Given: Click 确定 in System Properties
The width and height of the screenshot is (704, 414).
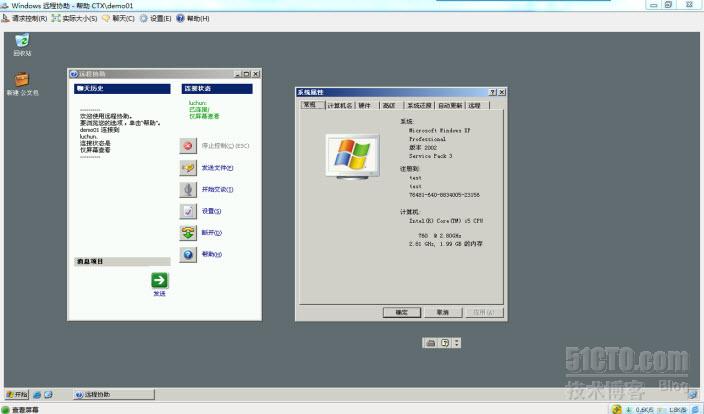Looking at the screenshot, I should click(402, 313).
